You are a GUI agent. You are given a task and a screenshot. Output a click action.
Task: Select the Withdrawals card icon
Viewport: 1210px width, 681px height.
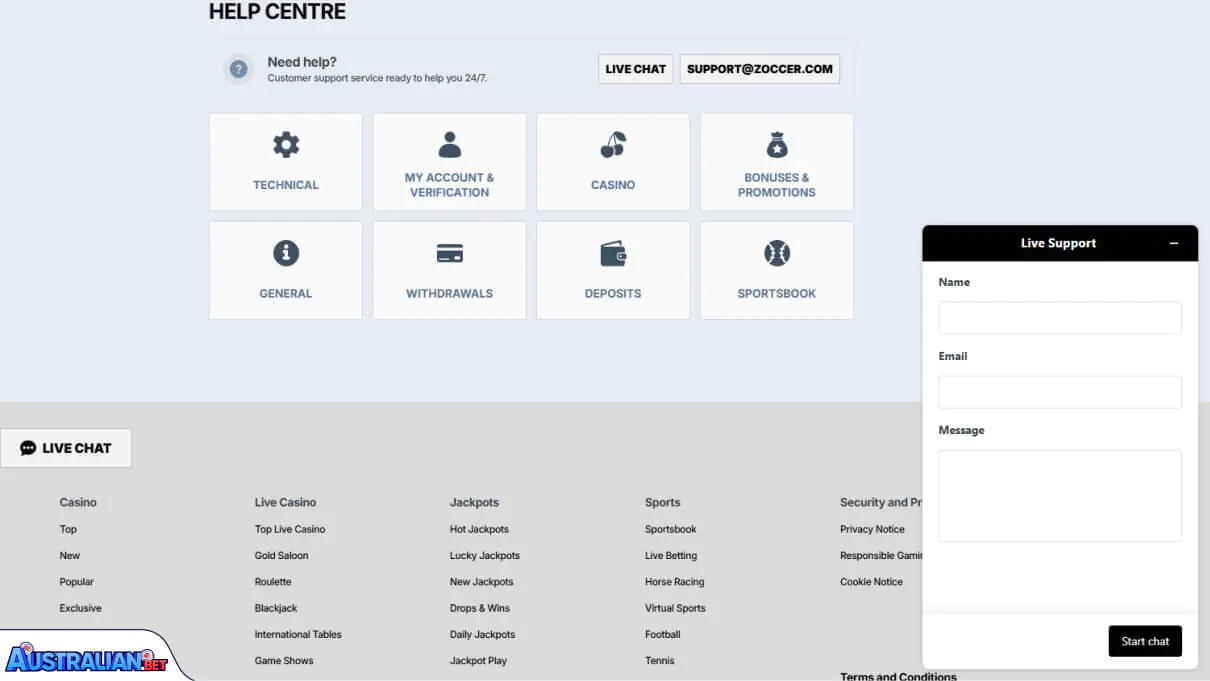(449, 253)
